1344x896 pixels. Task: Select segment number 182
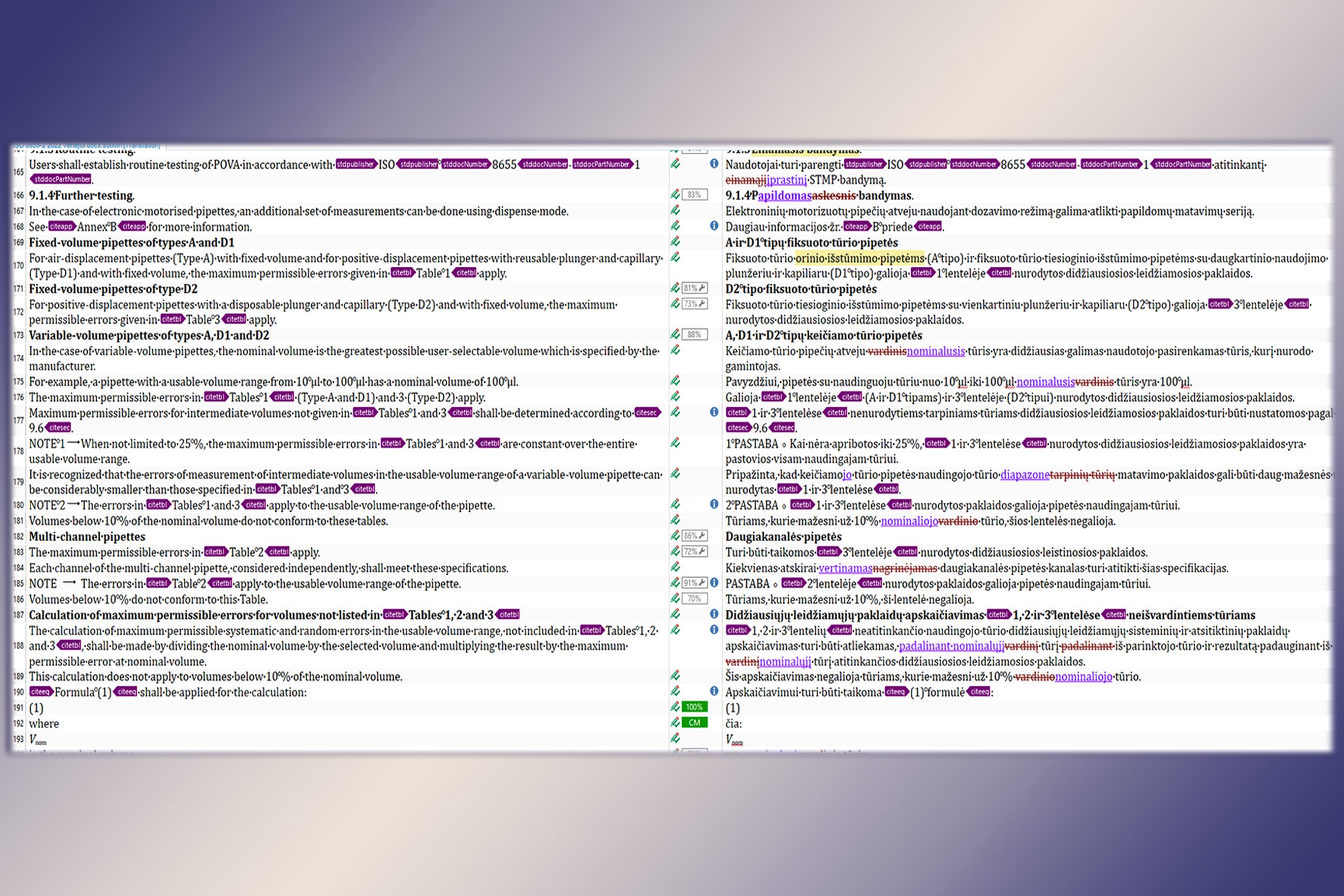coord(18,536)
